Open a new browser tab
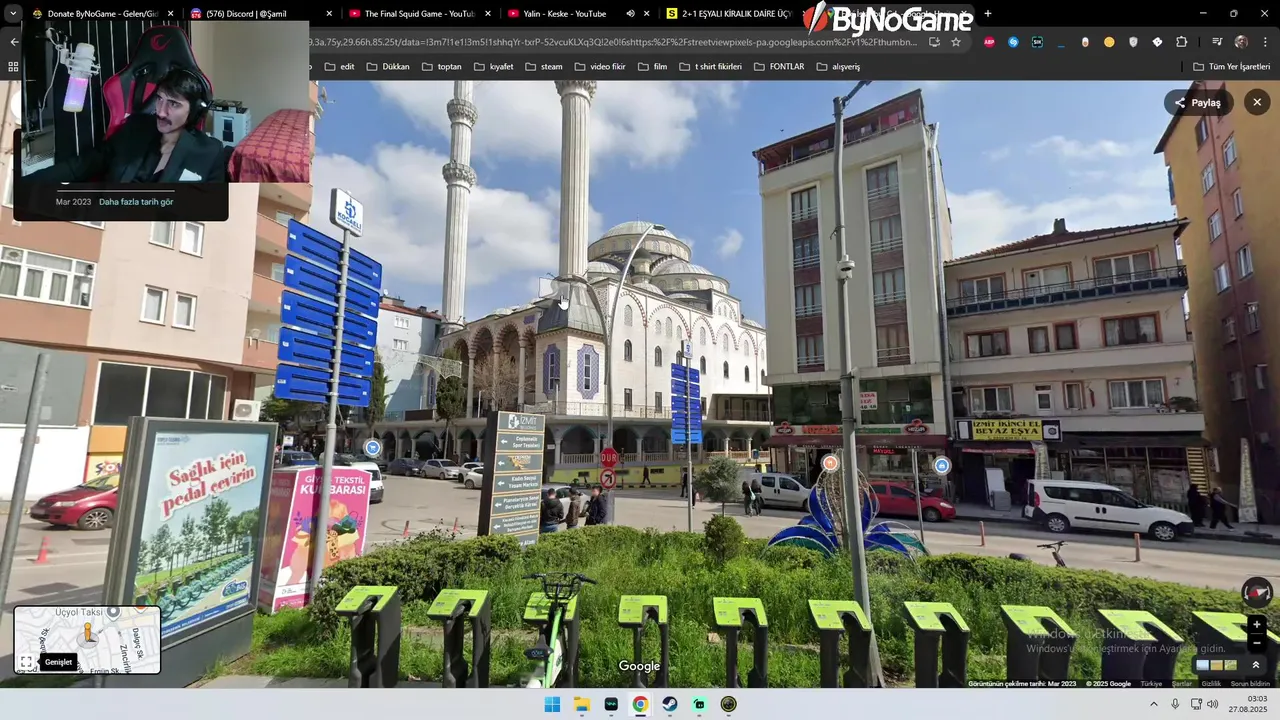This screenshot has height=720, width=1280. [988, 14]
